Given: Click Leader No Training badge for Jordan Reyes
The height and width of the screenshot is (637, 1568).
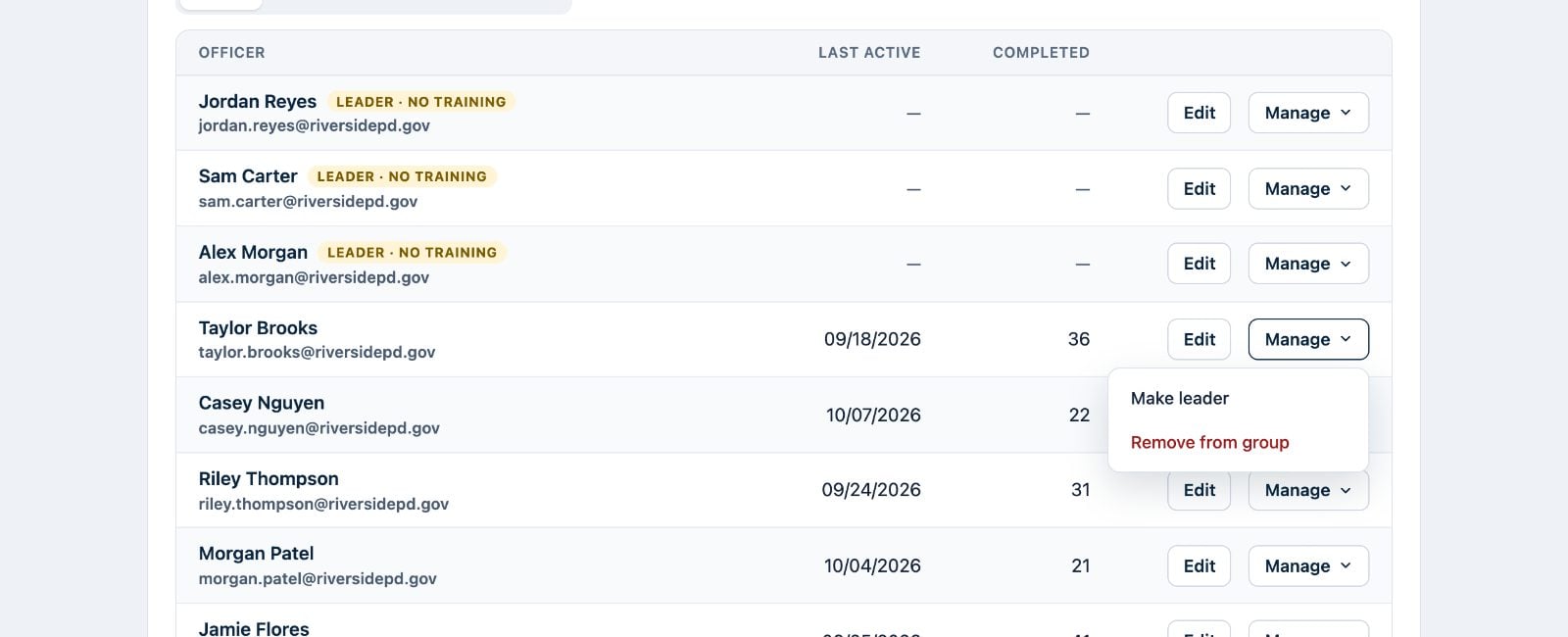Looking at the screenshot, I should click(x=421, y=102).
